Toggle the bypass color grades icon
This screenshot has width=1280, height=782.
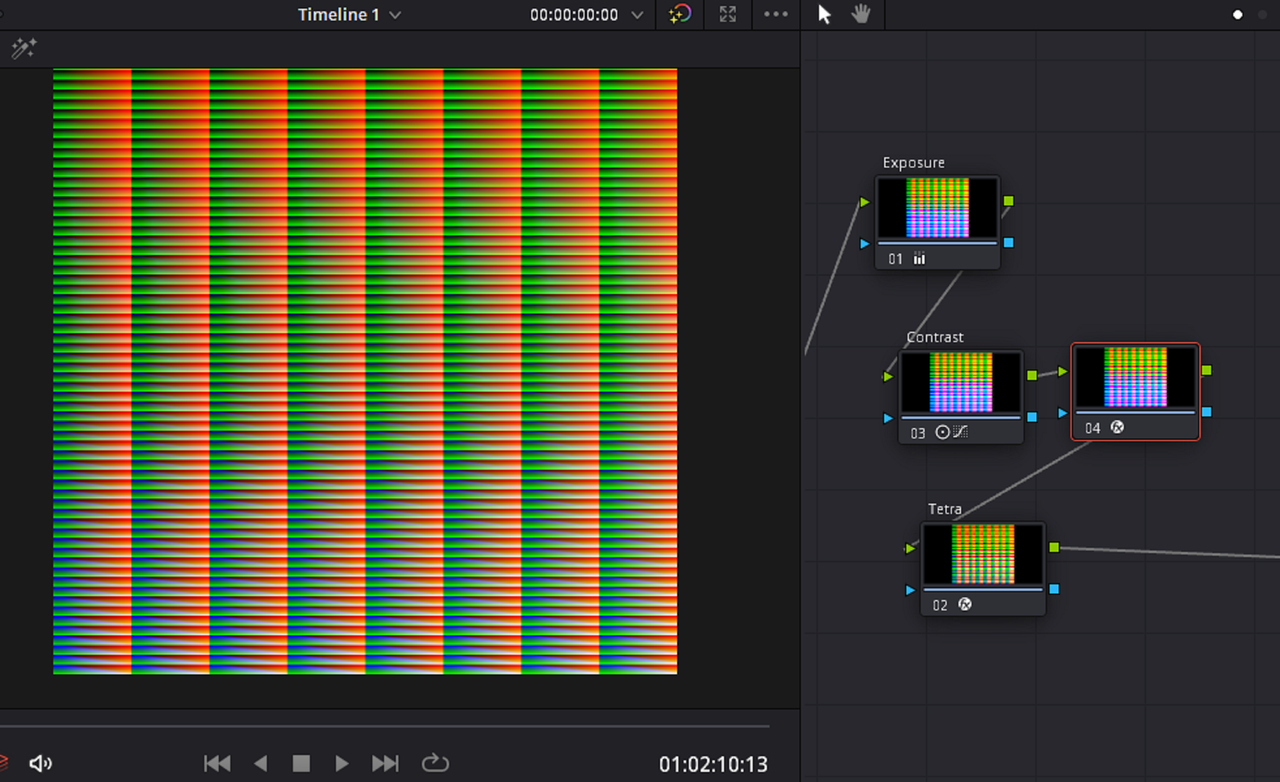coord(680,14)
